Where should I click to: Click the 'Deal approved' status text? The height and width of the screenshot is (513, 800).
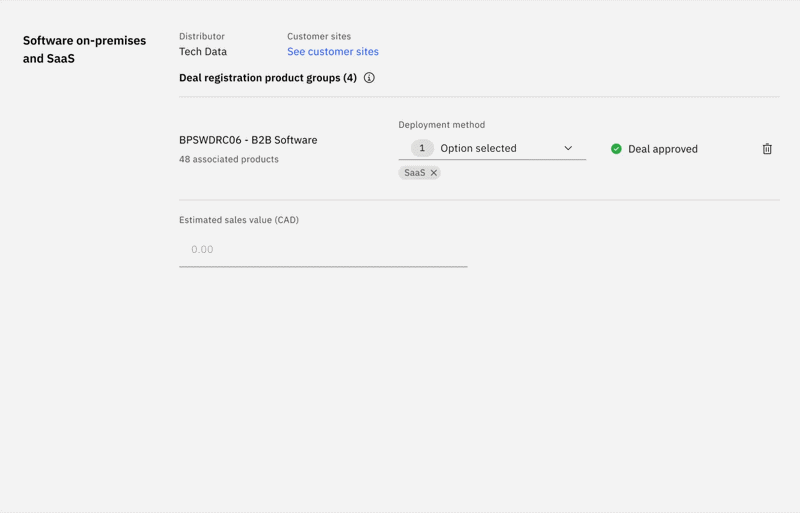(x=663, y=149)
